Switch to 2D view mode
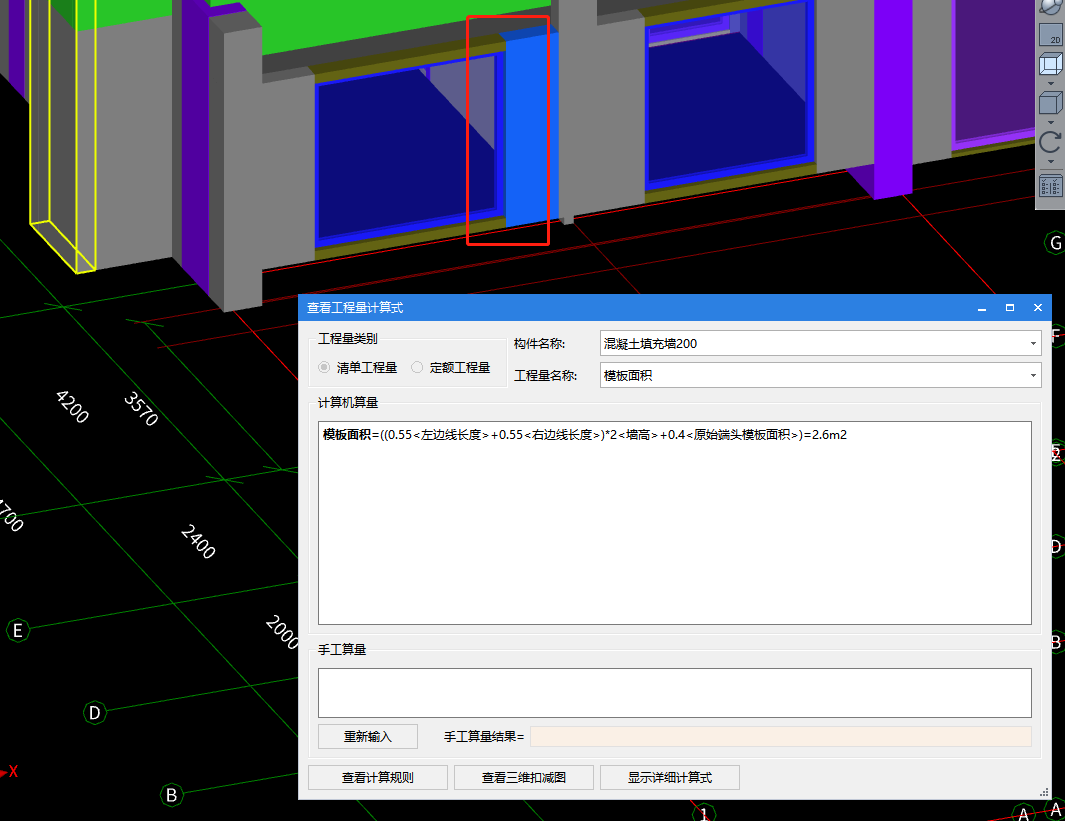This screenshot has height=821, width=1065. (1051, 35)
